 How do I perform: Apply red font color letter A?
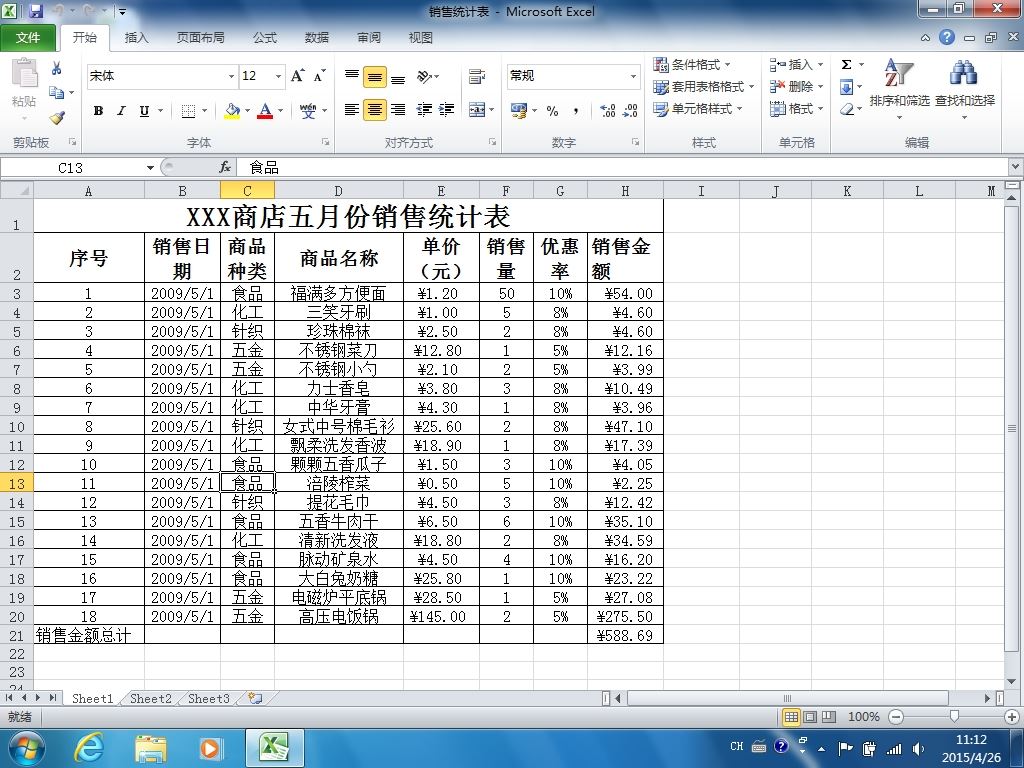point(264,110)
